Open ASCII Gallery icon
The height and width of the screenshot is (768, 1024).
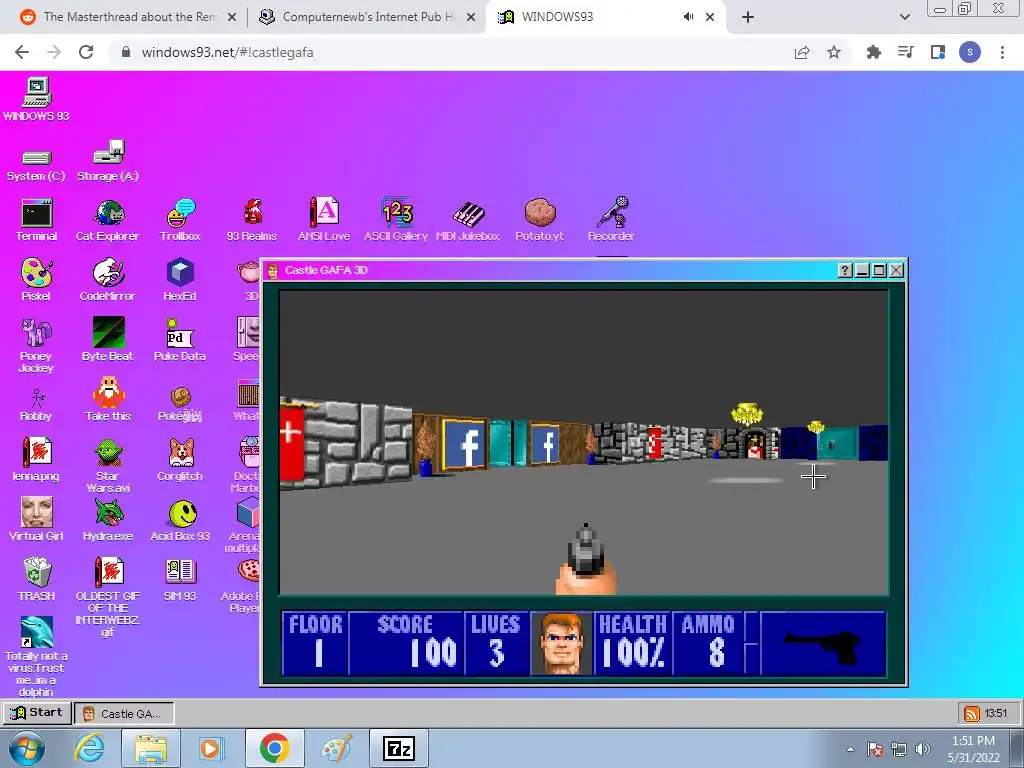[396, 219]
